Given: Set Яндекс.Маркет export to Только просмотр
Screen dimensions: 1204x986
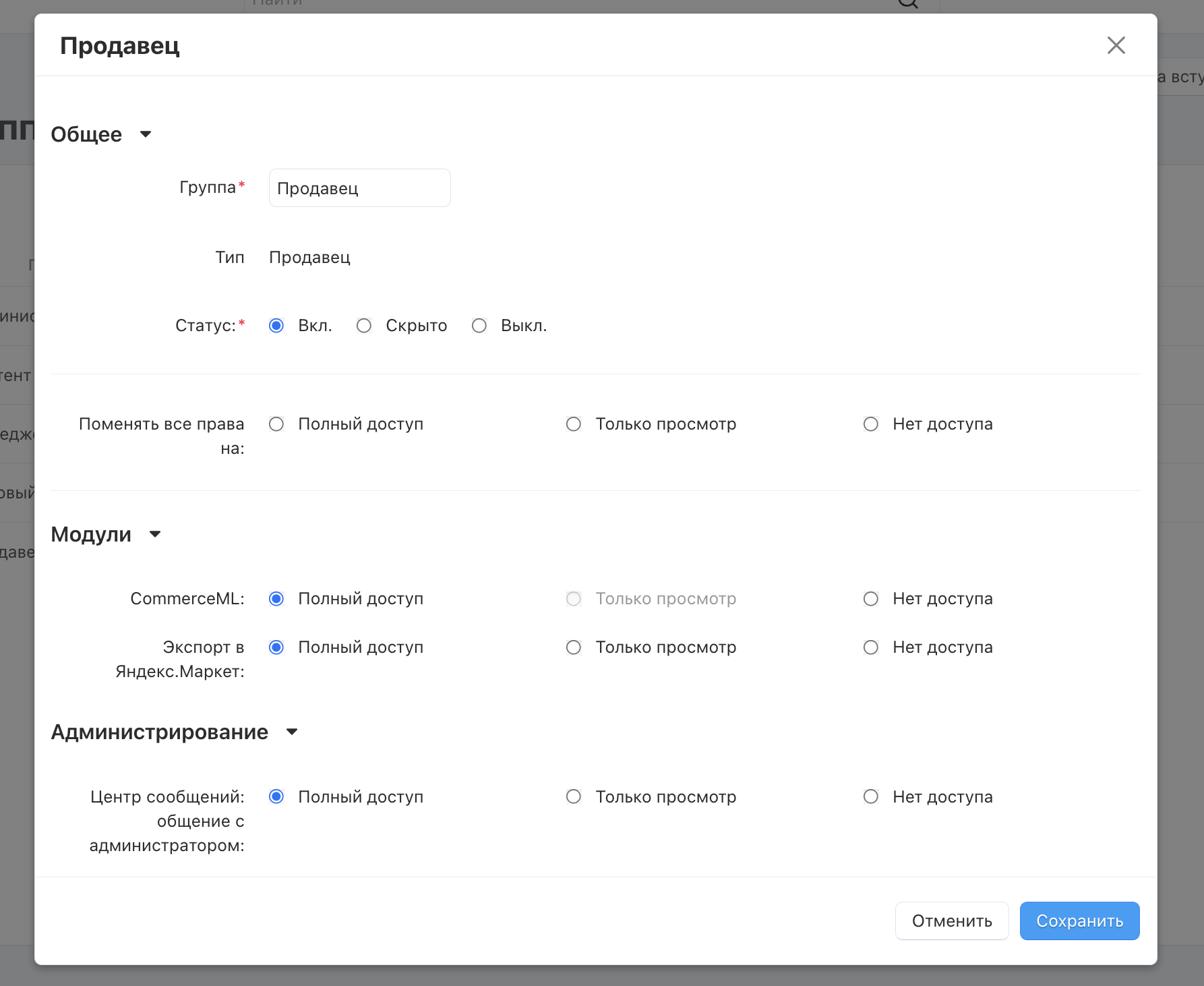Looking at the screenshot, I should pos(574,647).
